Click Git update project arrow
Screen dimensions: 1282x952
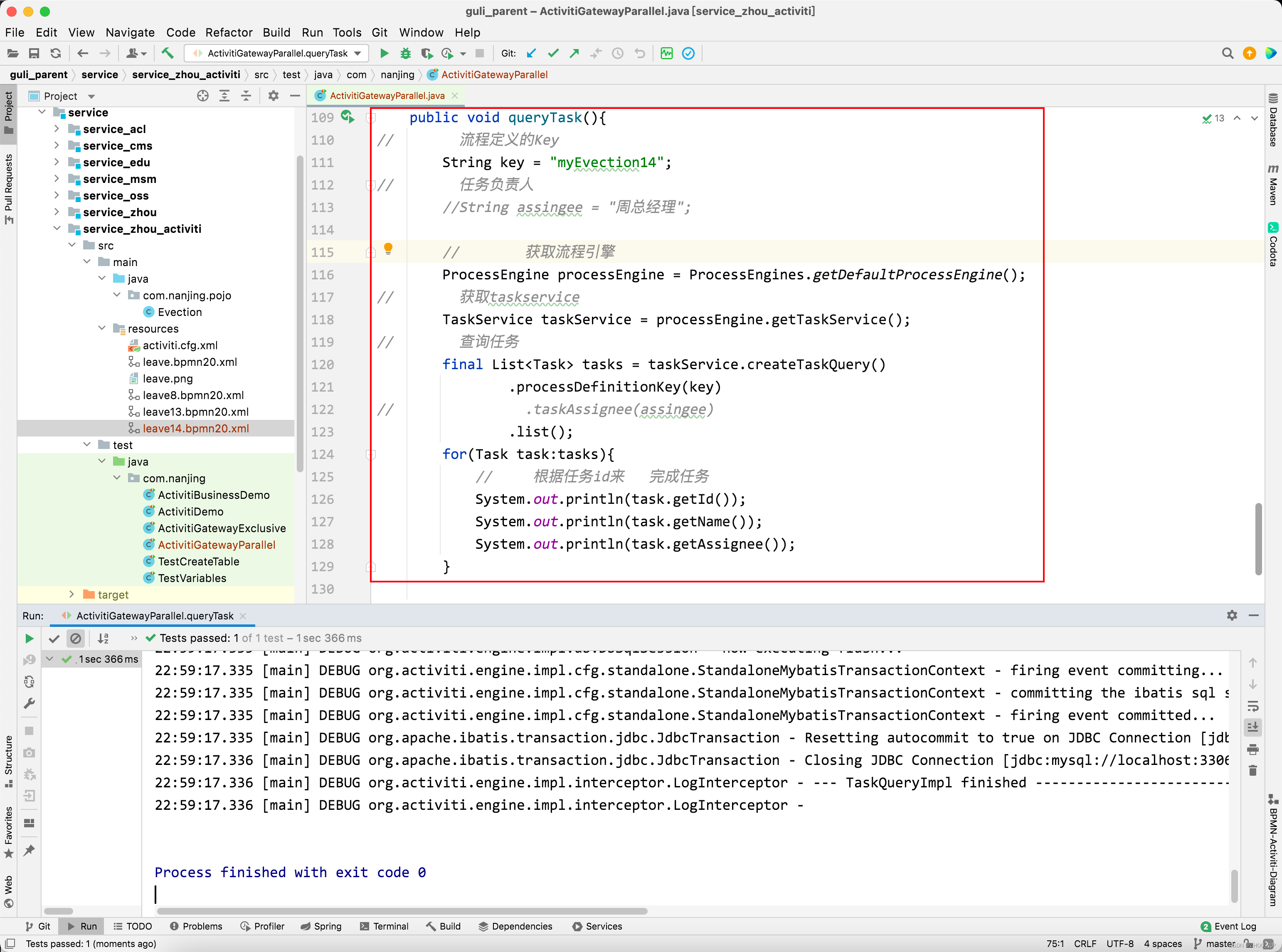pyautogui.click(x=531, y=54)
